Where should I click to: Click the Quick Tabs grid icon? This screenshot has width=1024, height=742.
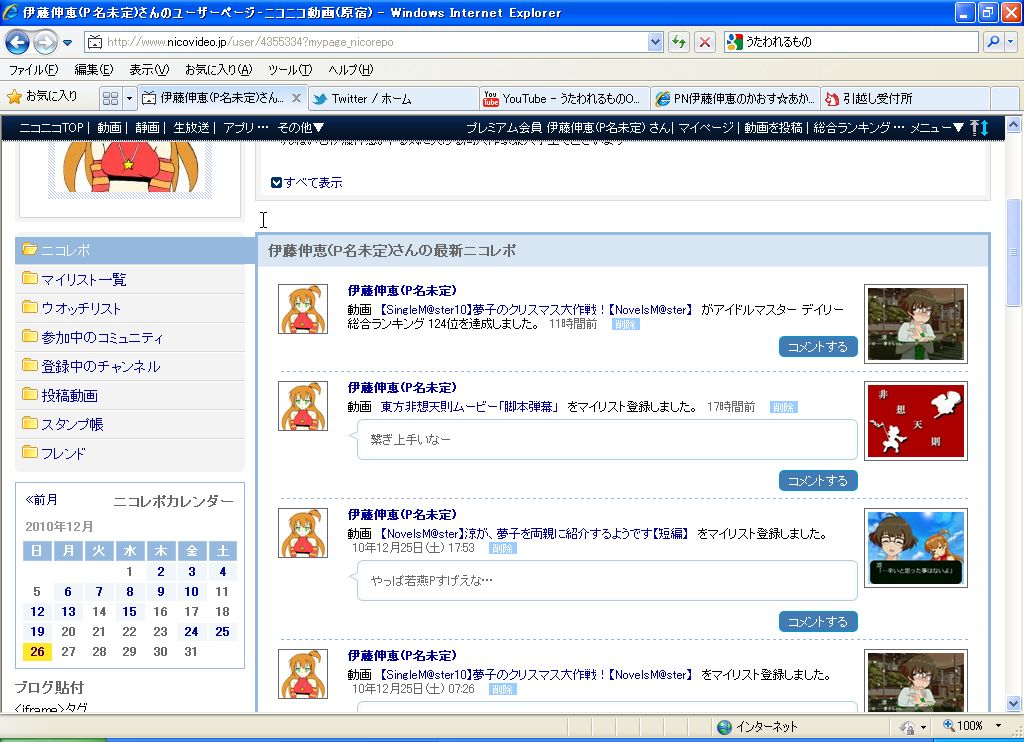pyautogui.click(x=110, y=99)
